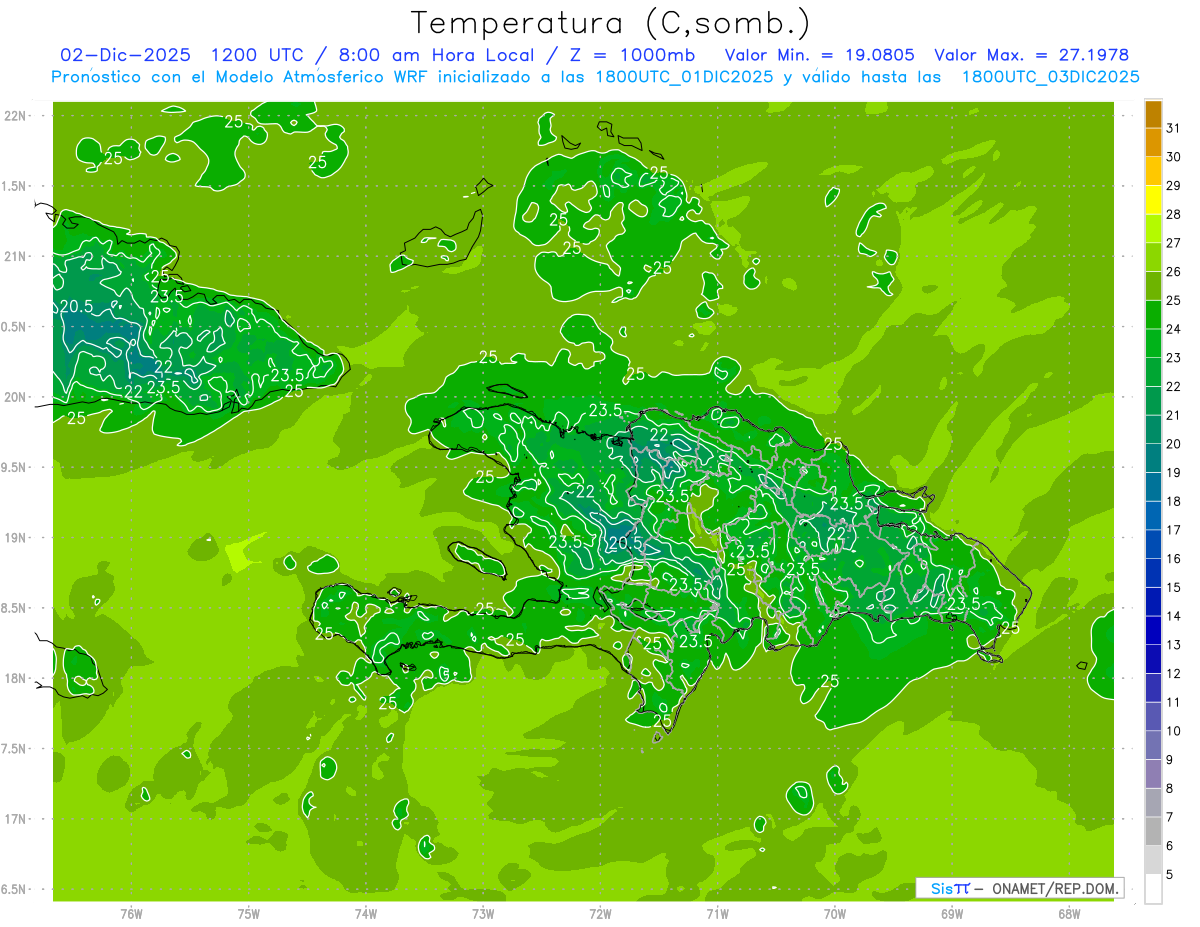Pick the light gray swatch between 5 and 6
Viewport: 1200px width, 927px height.
click(1153, 860)
